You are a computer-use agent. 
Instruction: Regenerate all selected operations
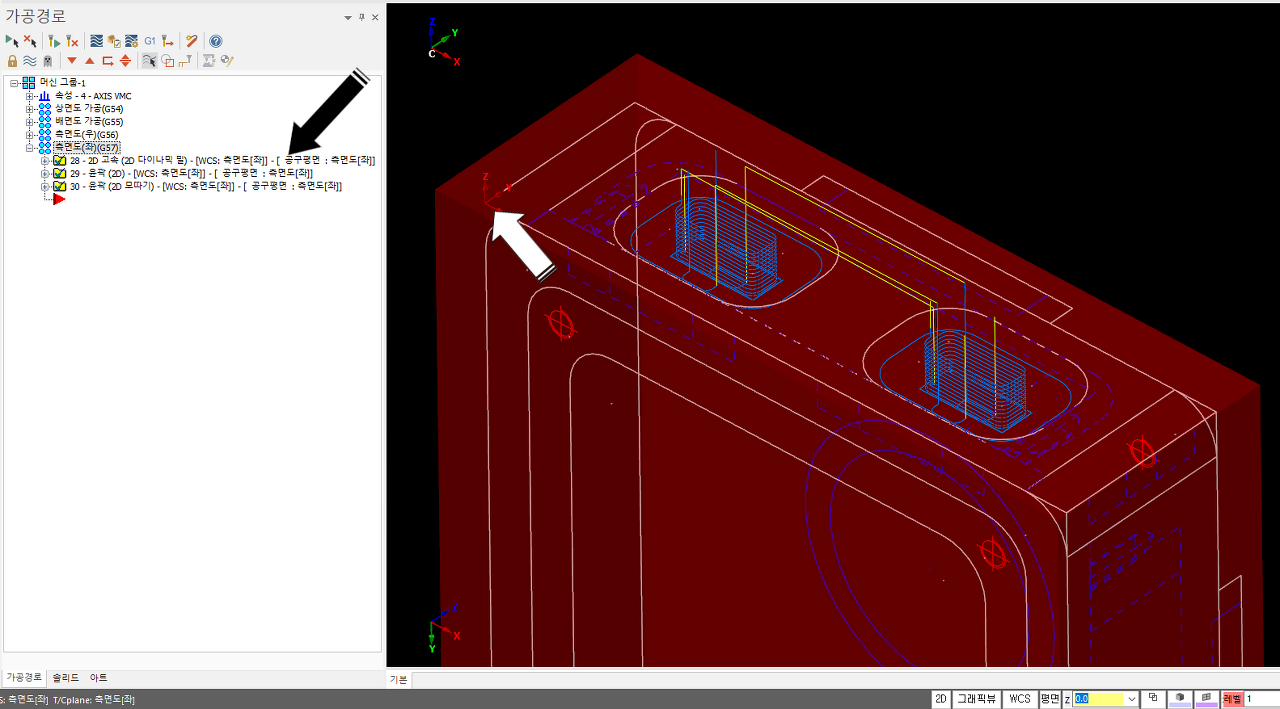coord(54,41)
